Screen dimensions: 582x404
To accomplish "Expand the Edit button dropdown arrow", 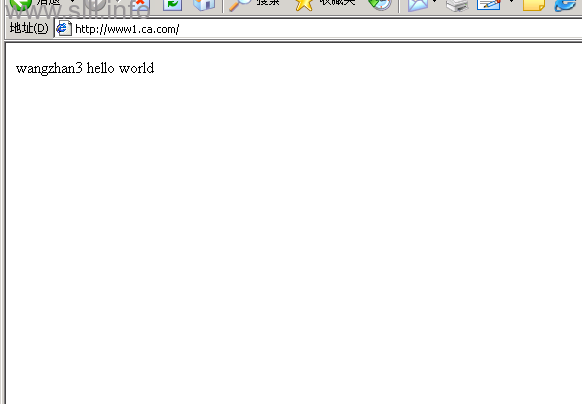I will pos(511,2).
